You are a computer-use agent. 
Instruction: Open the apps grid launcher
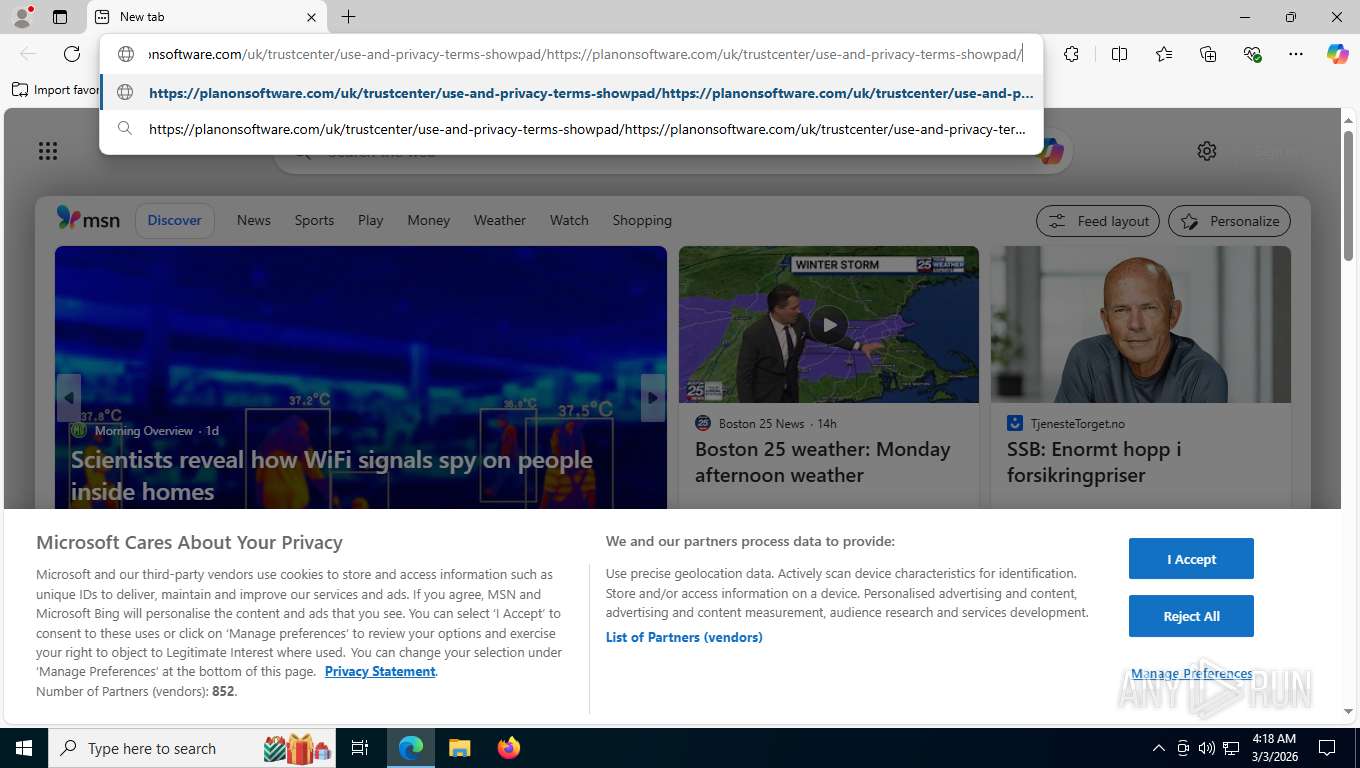(x=48, y=151)
